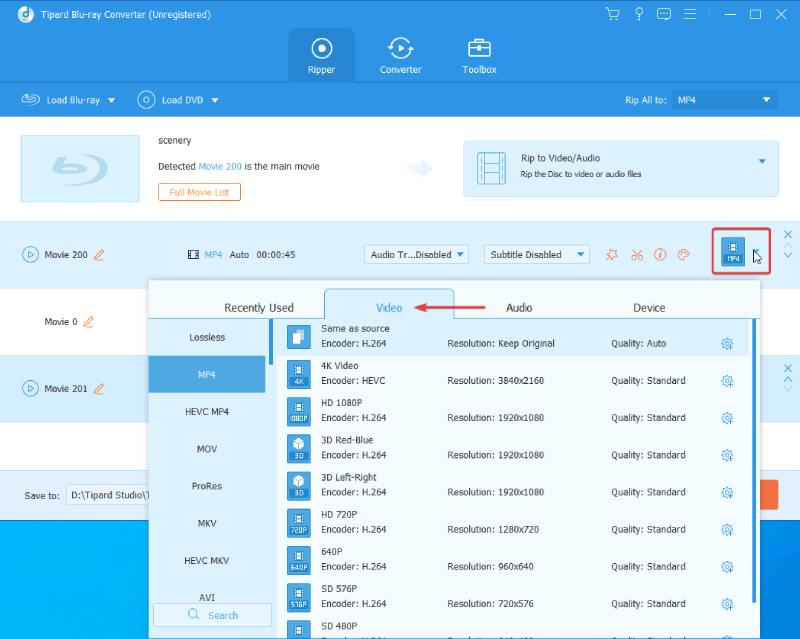
Task: Select AVI format category
Action: click(207, 597)
